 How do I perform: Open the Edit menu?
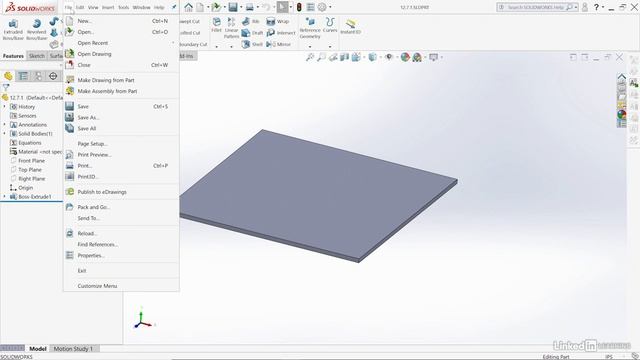[x=80, y=7]
